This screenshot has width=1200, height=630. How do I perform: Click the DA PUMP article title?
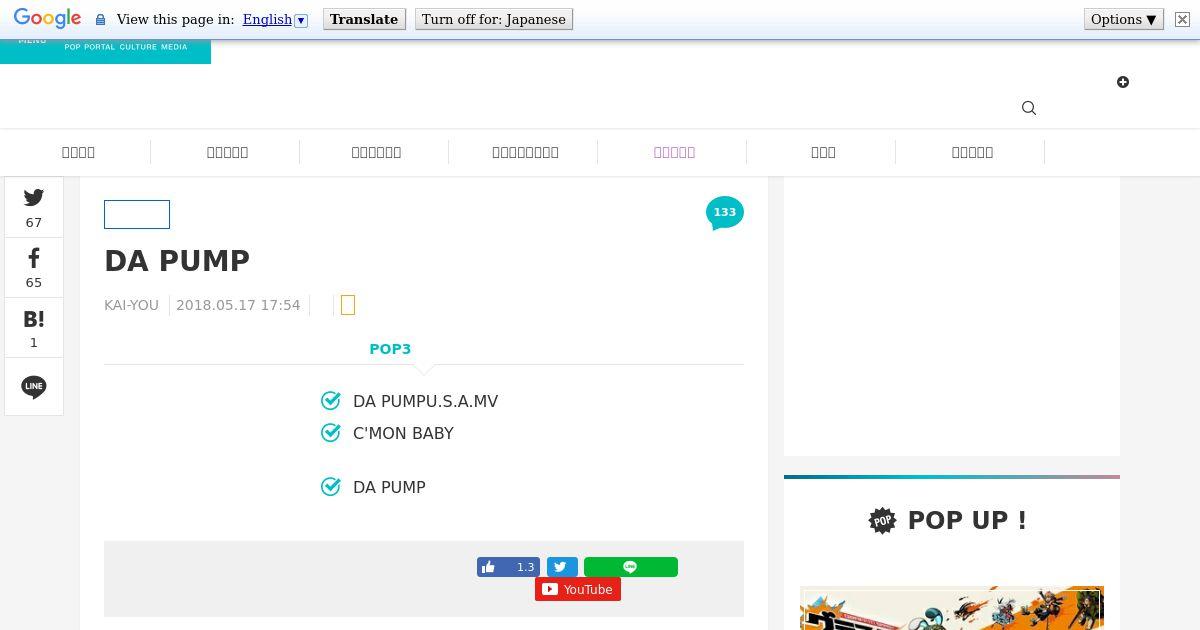click(177, 260)
